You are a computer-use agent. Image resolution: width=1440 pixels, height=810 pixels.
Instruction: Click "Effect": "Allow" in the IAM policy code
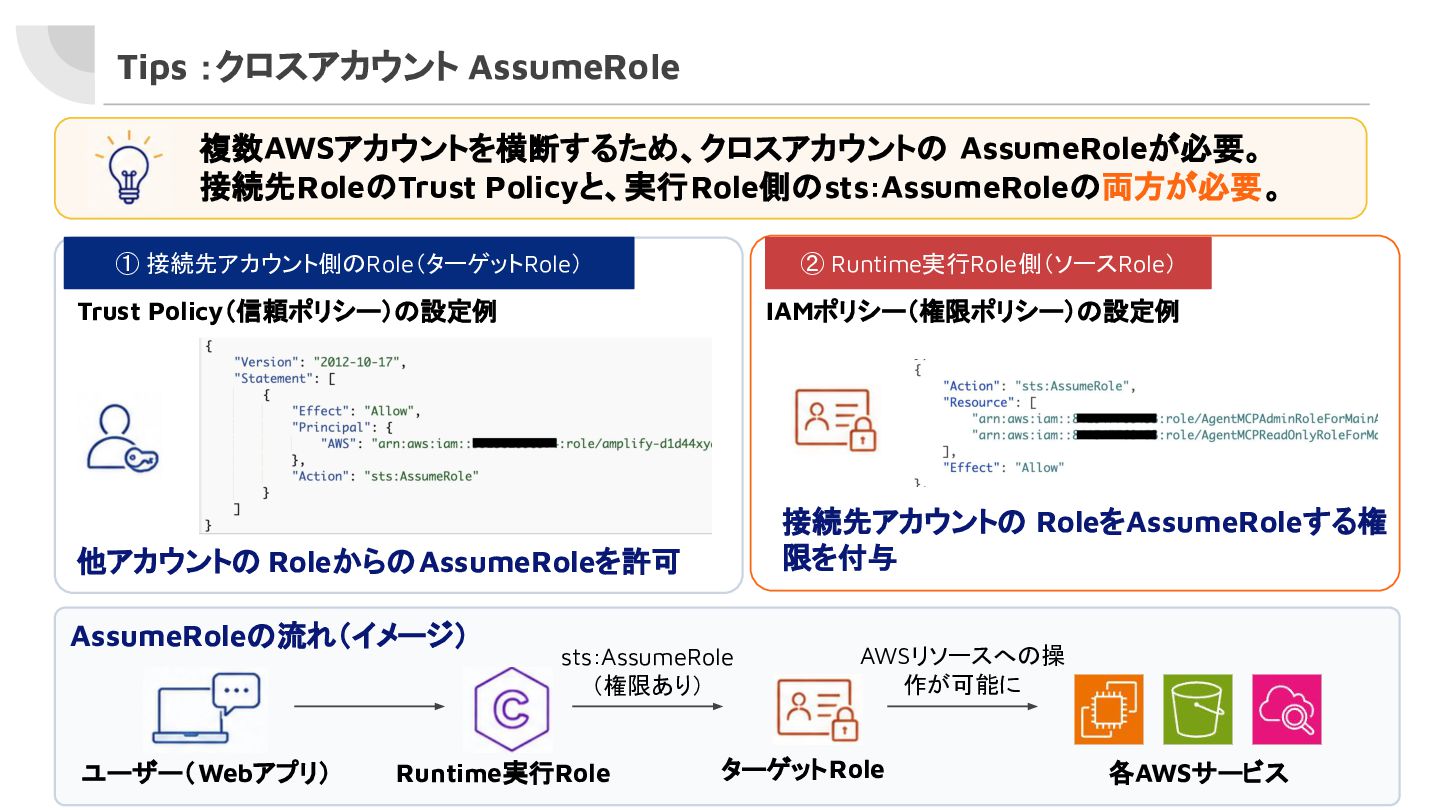coord(1004,467)
